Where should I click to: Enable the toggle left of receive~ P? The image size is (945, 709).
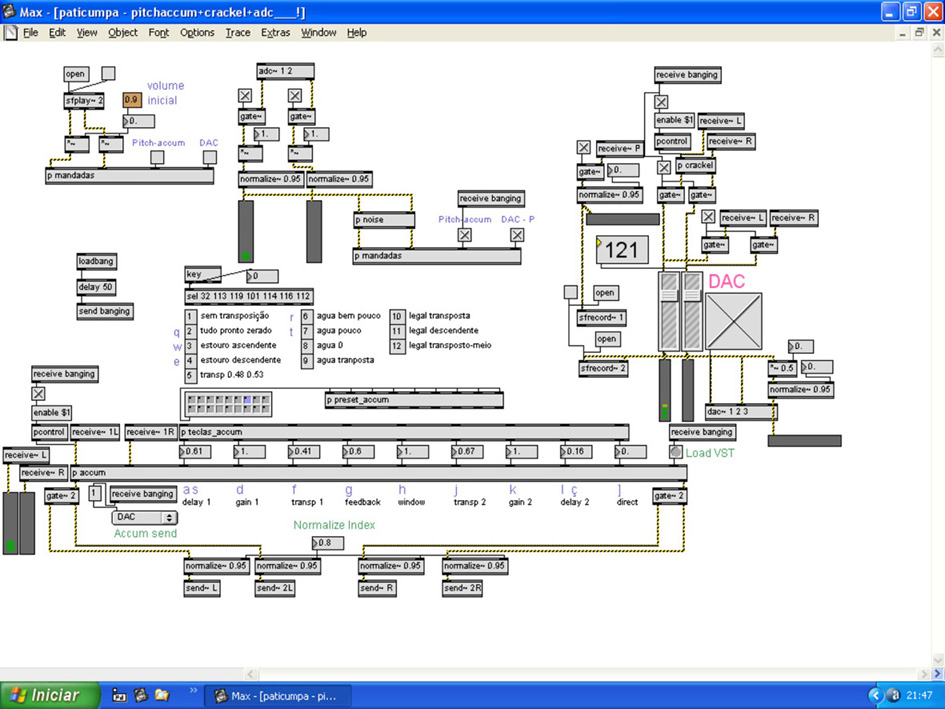pyautogui.click(x=584, y=148)
